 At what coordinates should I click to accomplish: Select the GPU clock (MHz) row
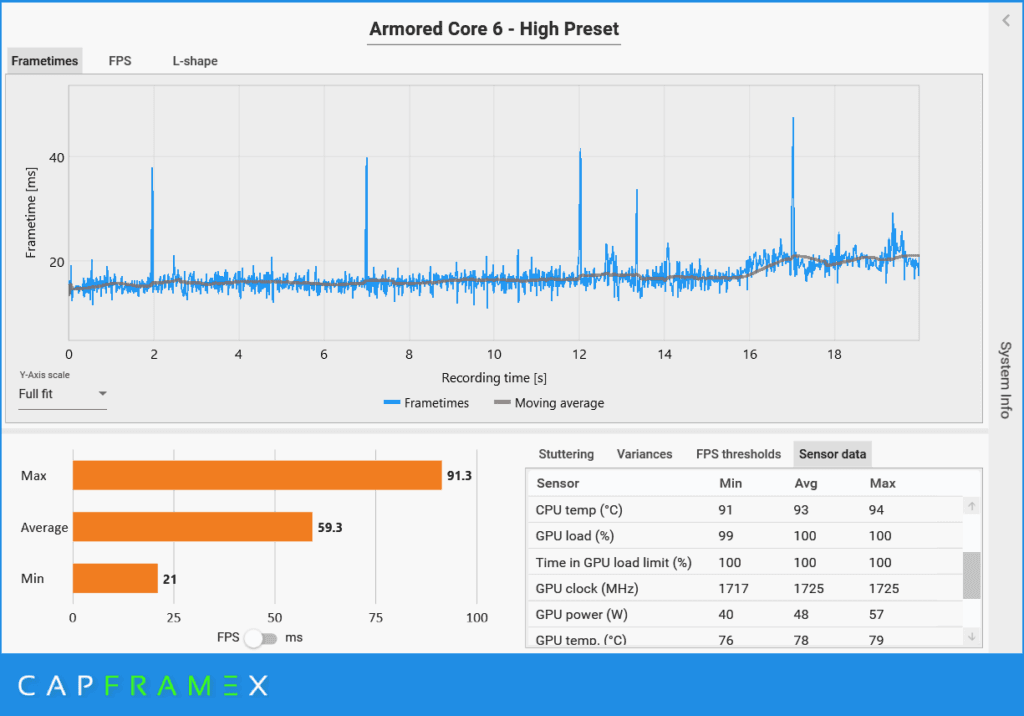click(x=744, y=588)
